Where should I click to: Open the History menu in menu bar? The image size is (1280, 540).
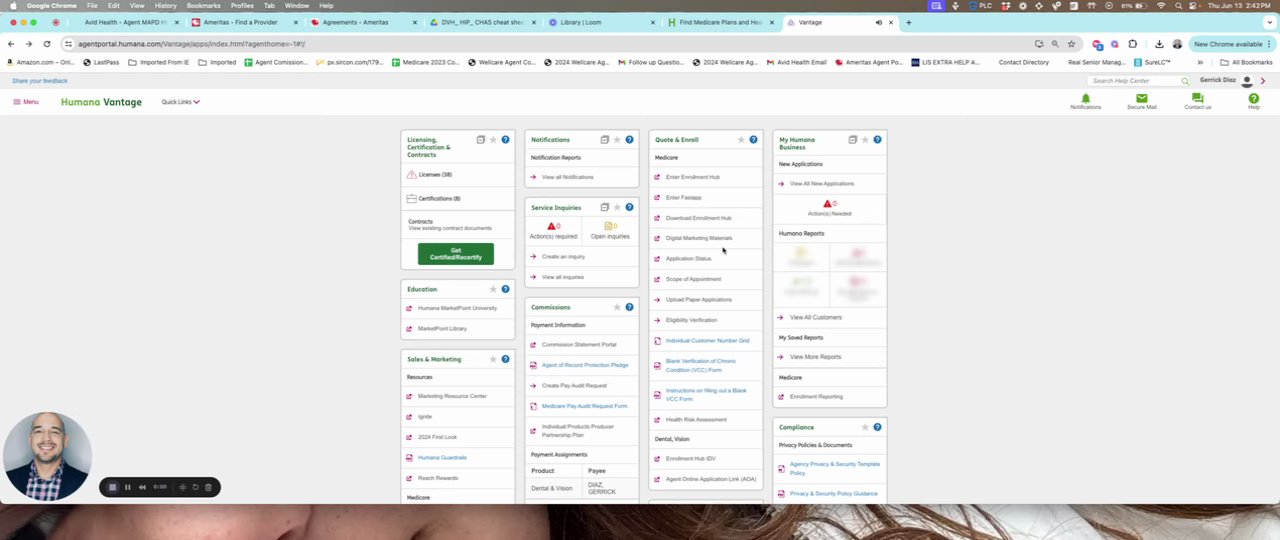point(165,6)
